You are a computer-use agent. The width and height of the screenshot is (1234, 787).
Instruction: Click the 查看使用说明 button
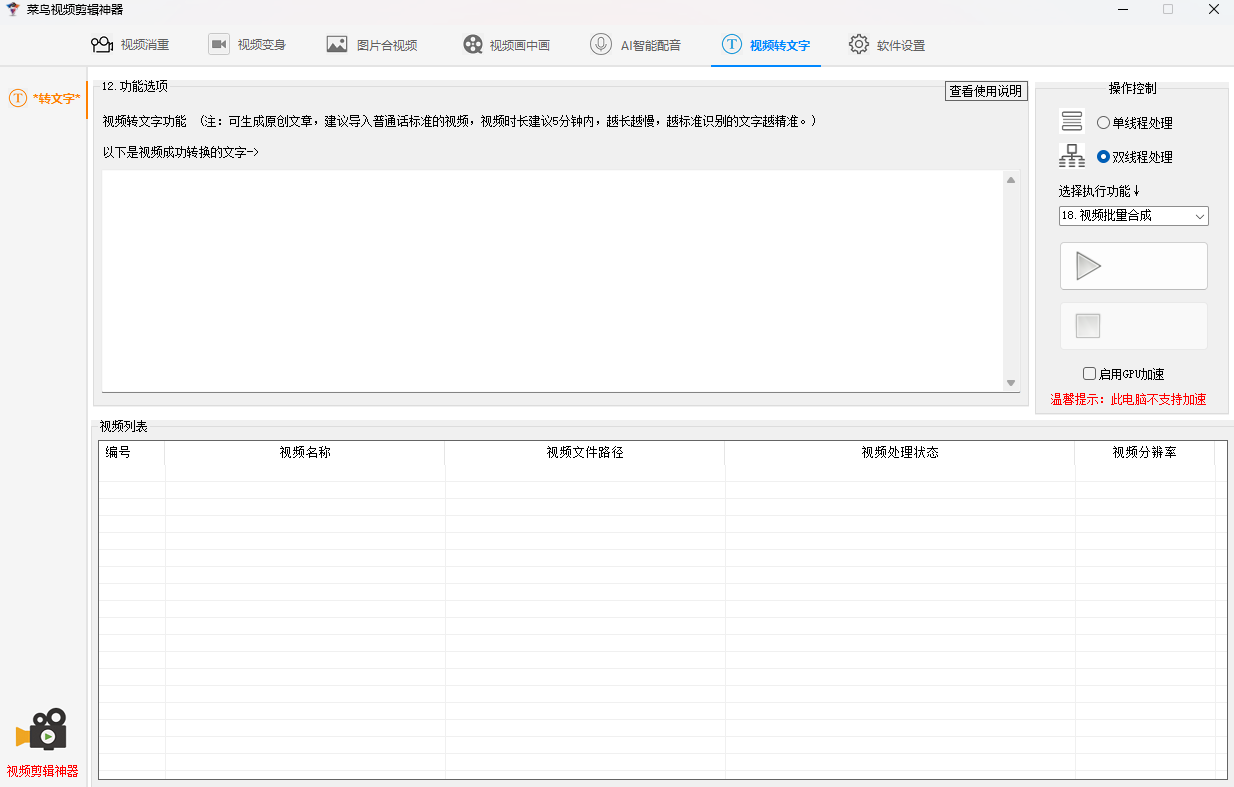pos(985,91)
